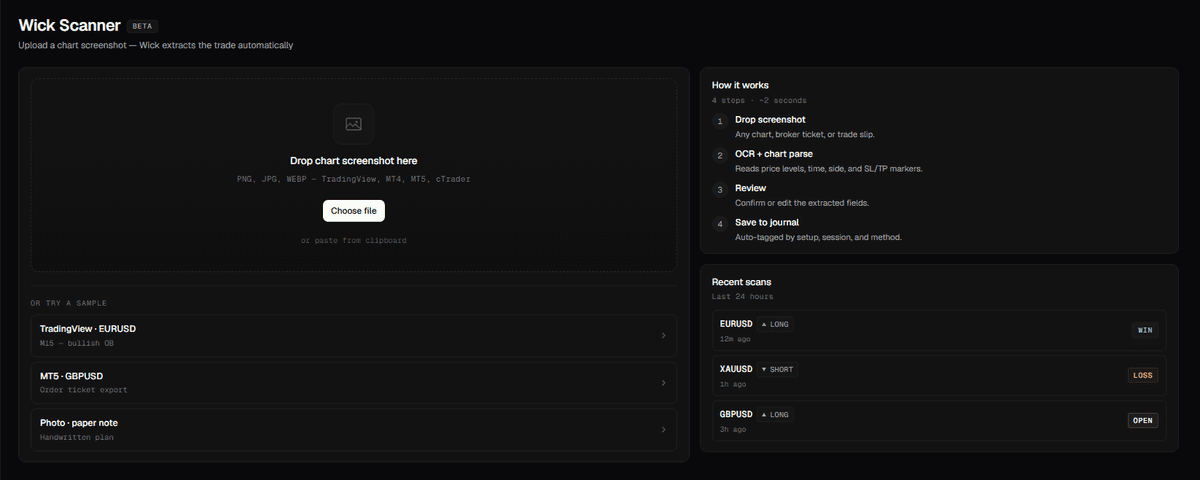The height and width of the screenshot is (480, 1200).
Task: Click chevron on MT5 · GBPUSD row
Action: pyautogui.click(x=663, y=383)
